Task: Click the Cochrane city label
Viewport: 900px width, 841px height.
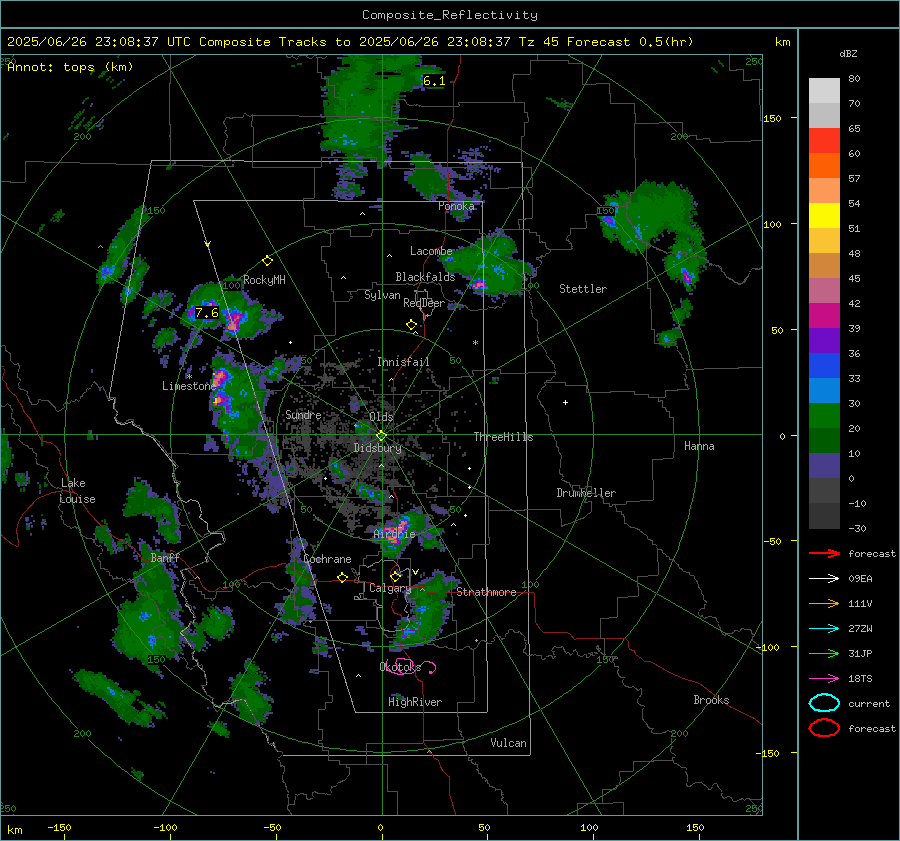Action: pyautogui.click(x=327, y=559)
